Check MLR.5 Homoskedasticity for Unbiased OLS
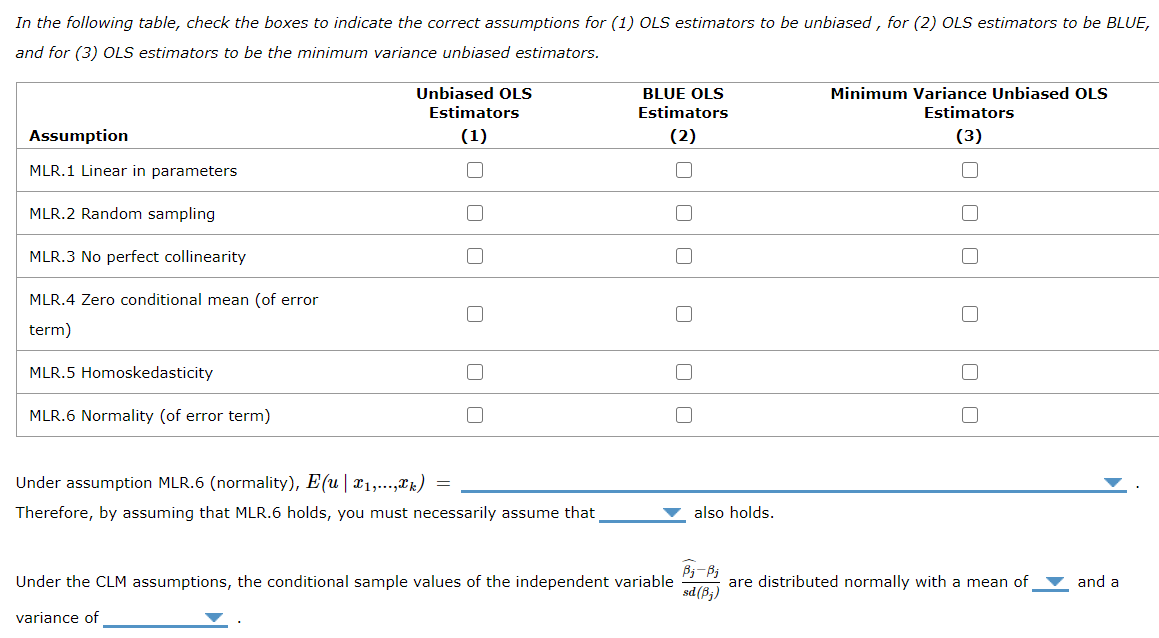1159x638 pixels. point(474,371)
